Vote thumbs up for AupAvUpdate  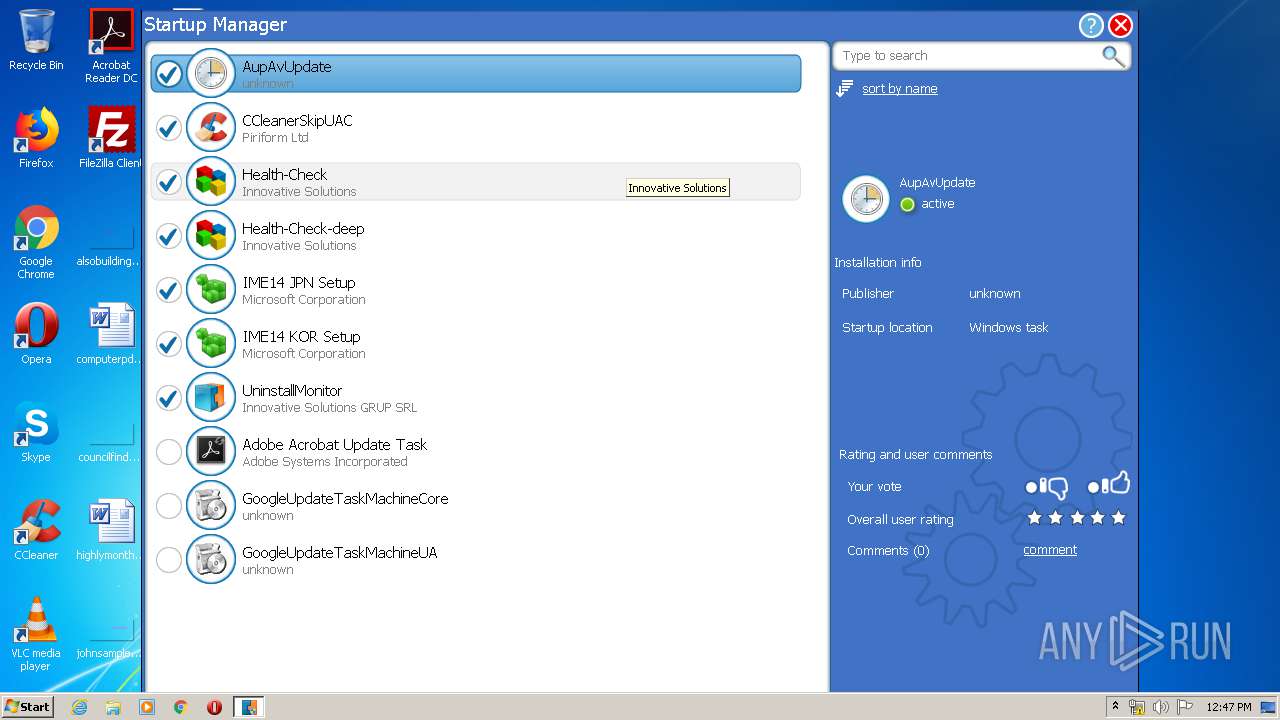coord(1108,484)
